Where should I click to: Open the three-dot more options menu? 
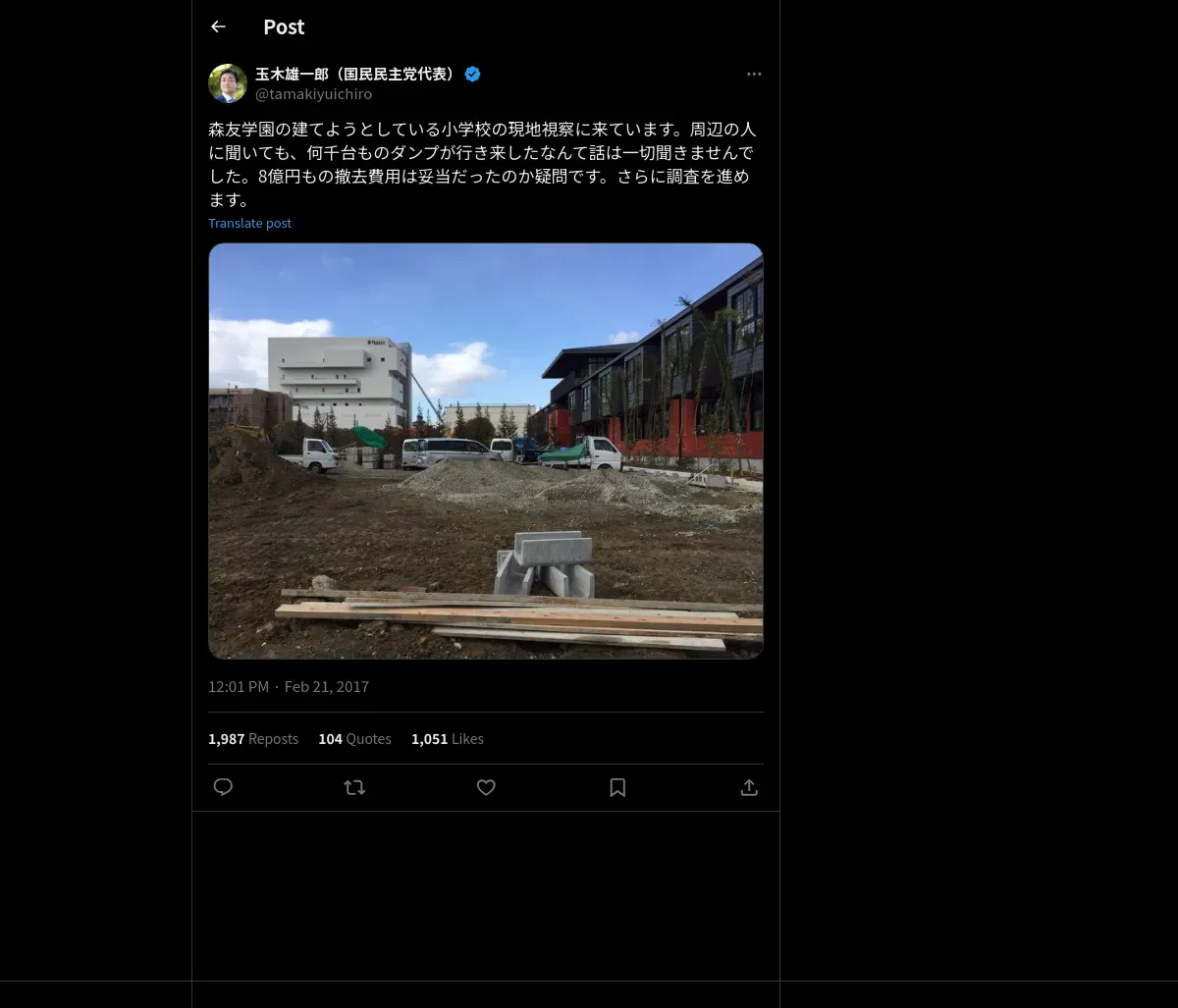pos(754,74)
